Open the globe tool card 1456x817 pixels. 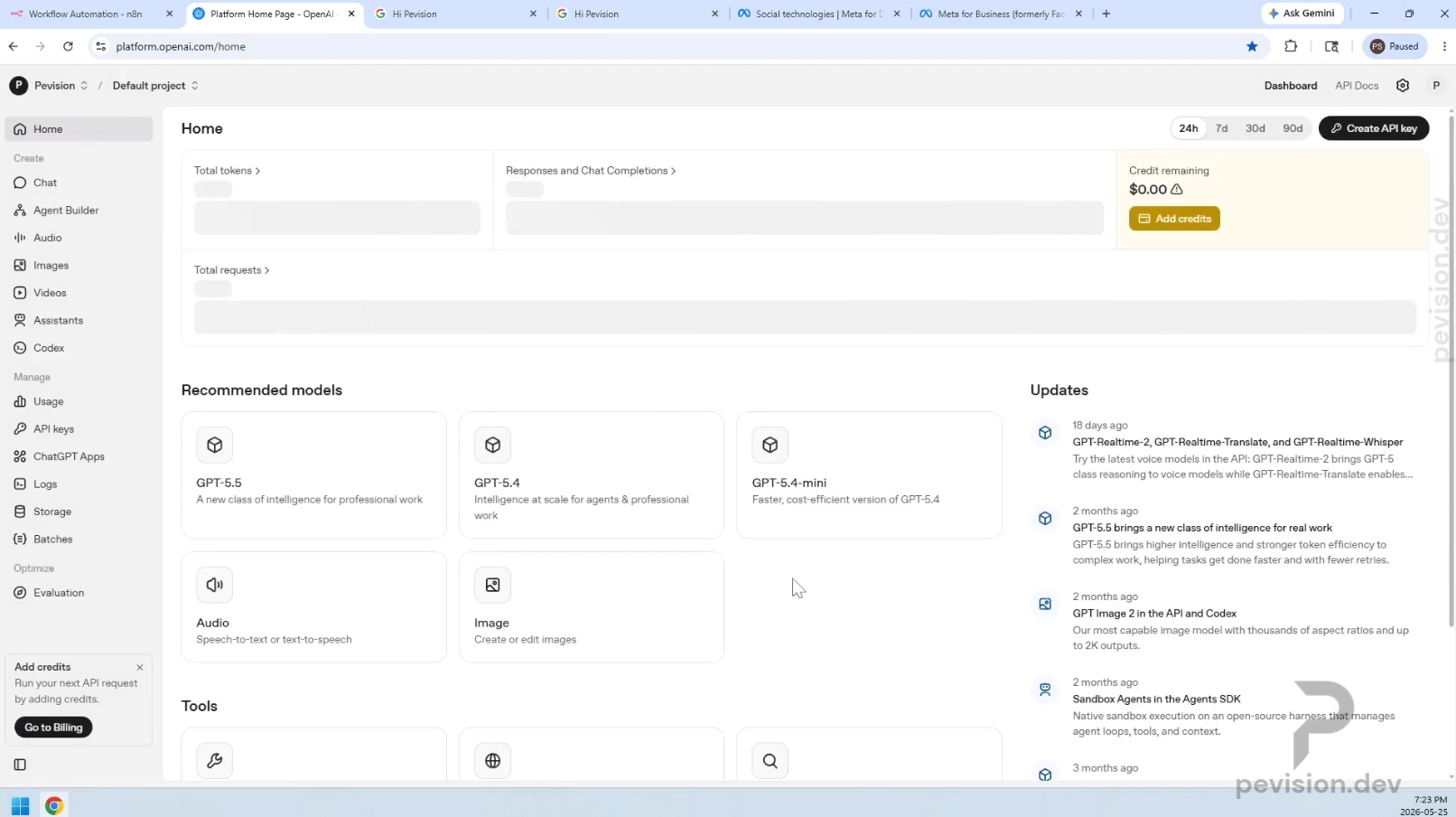coord(592,755)
